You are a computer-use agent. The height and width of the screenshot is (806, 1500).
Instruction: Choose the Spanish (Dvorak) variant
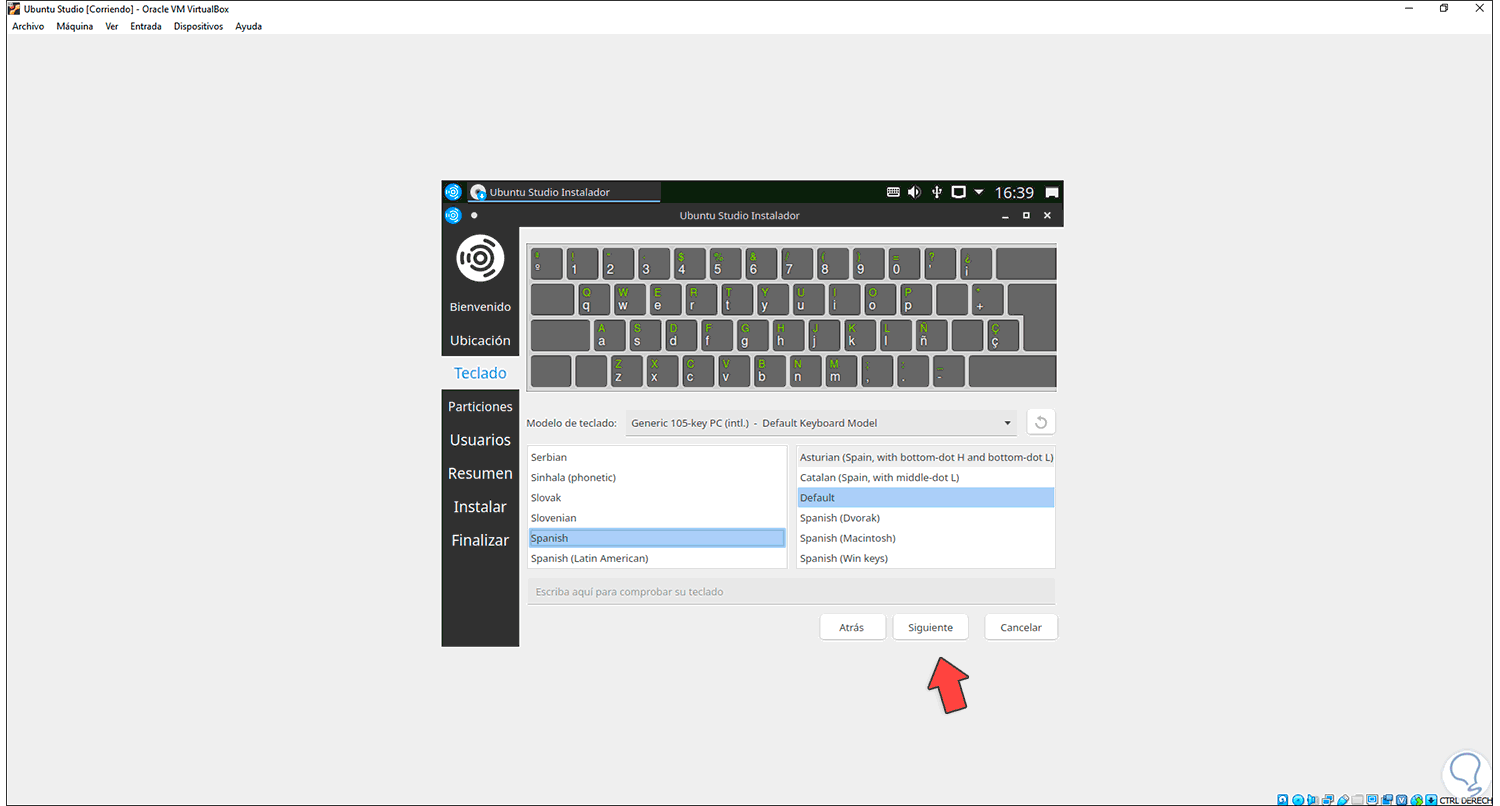pyautogui.click(x=926, y=518)
